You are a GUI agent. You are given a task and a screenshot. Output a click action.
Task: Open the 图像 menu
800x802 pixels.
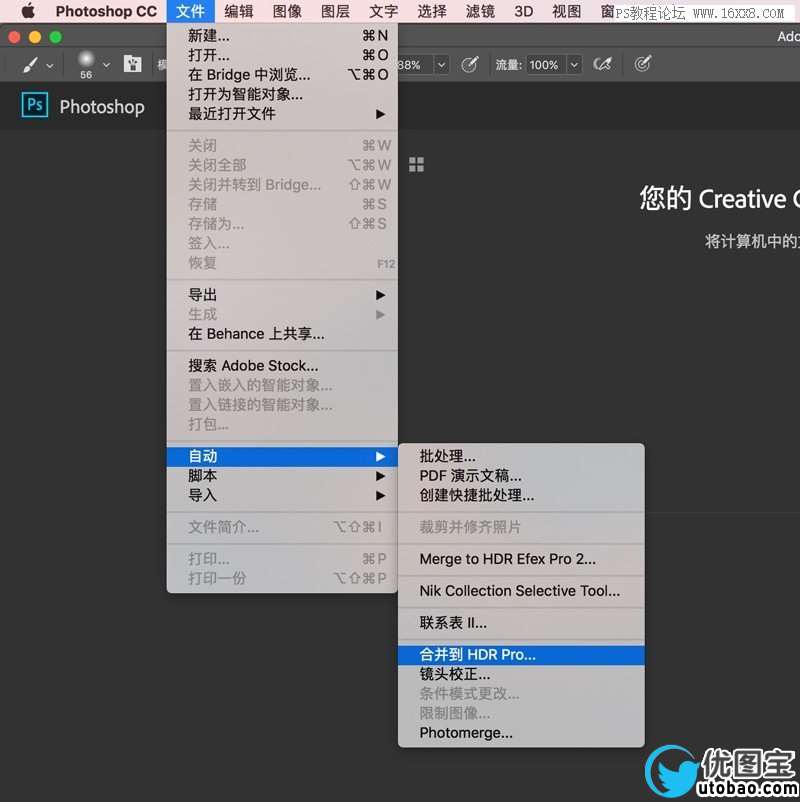click(x=286, y=11)
